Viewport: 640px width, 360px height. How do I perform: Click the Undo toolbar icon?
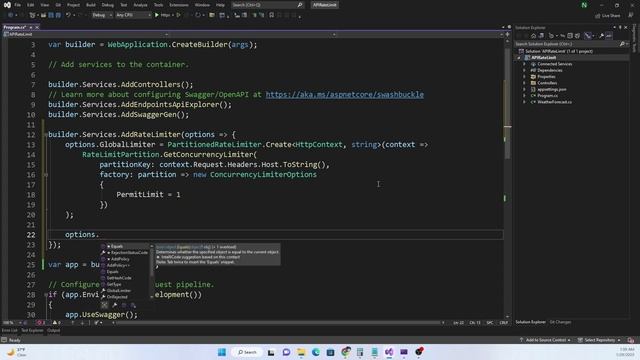(x=68, y=15)
